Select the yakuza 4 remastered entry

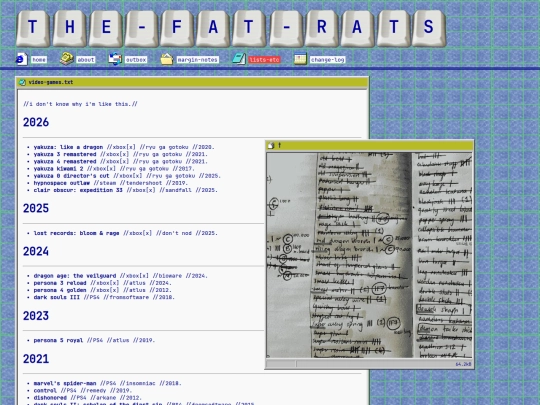(x=121, y=162)
